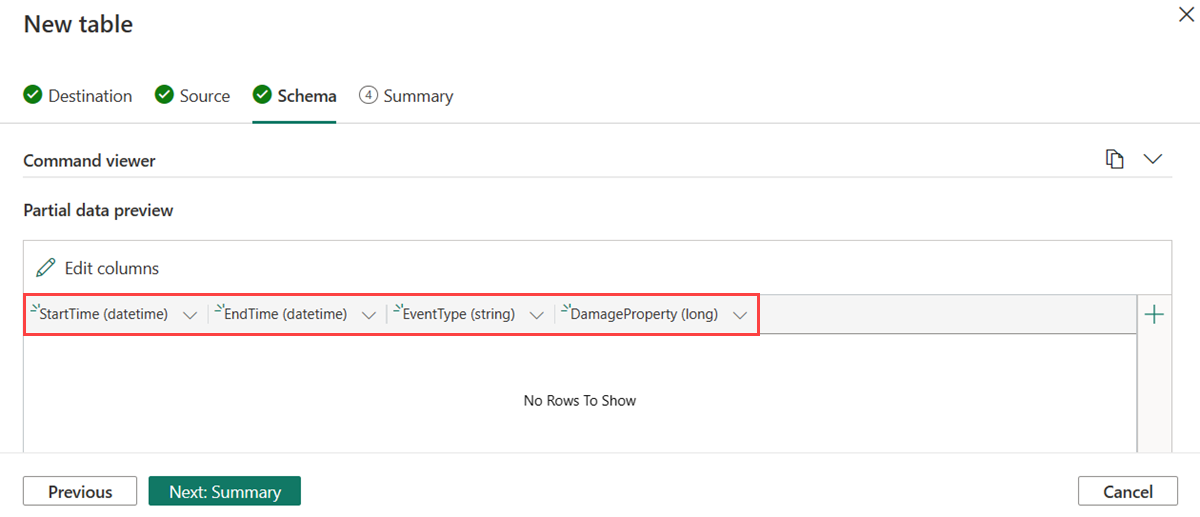Open the EventType column dropdown
The width and height of the screenshot is (1200, 517).
(x=537, y=315)
